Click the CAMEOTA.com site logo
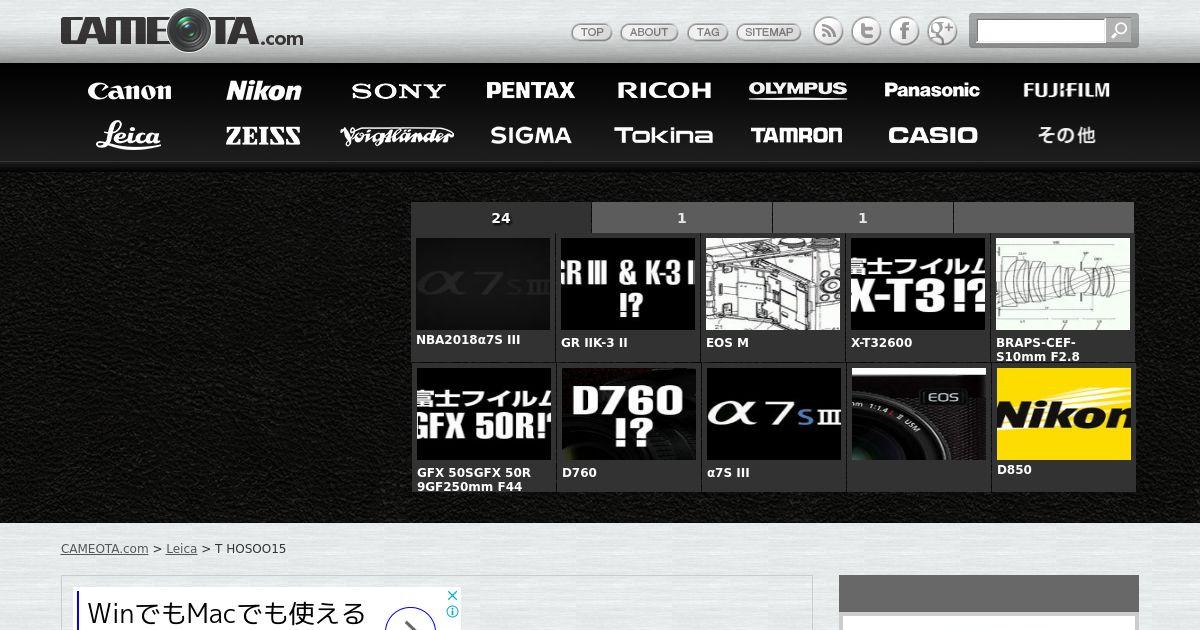 (x=182, y=32)
